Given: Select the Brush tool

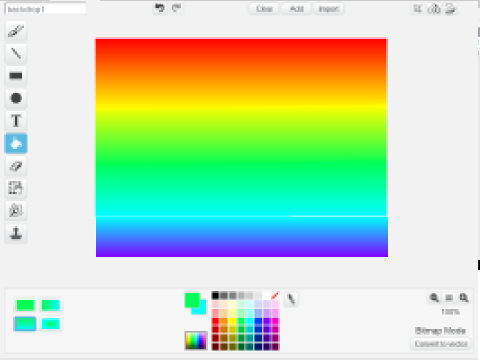Looking at the screenshot, I should (x=16, y=31).
